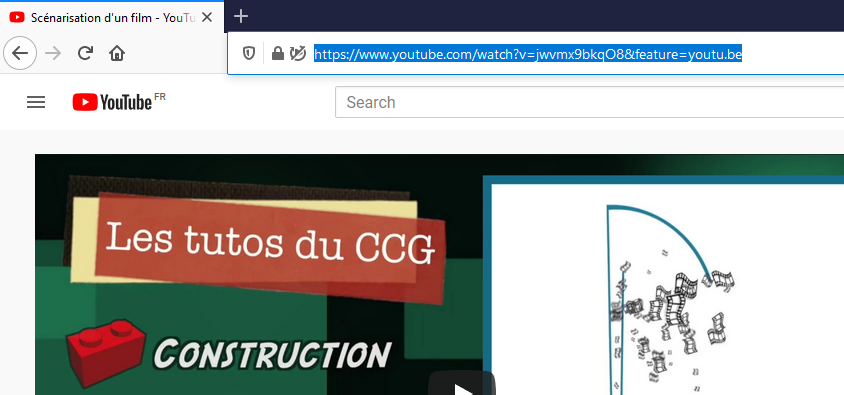Viewport: 844px width, 395px height.
Task: Click the FR country code beside logo
Action: (160, 97)
